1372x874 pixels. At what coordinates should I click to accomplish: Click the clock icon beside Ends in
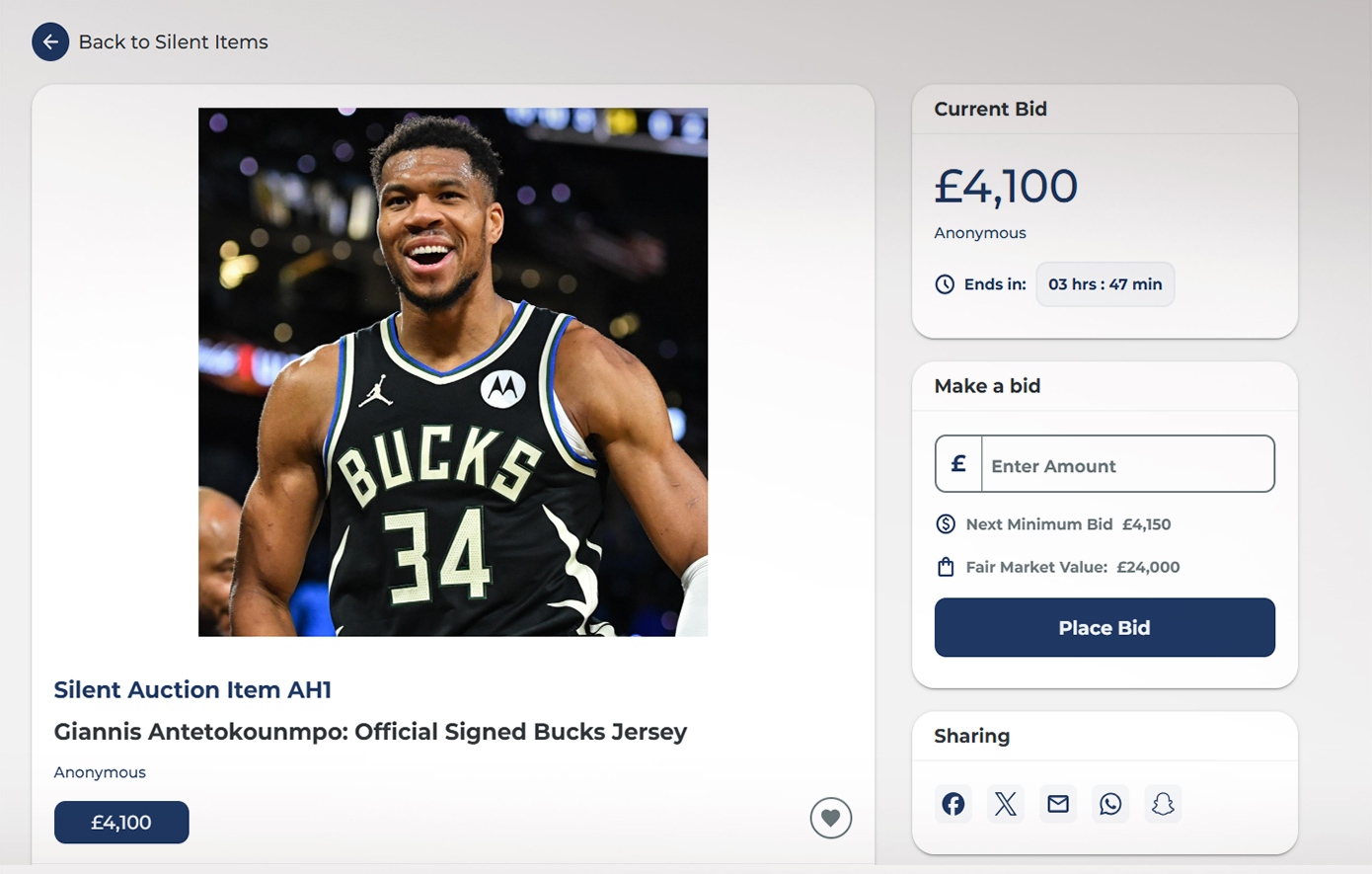point(945,284)
